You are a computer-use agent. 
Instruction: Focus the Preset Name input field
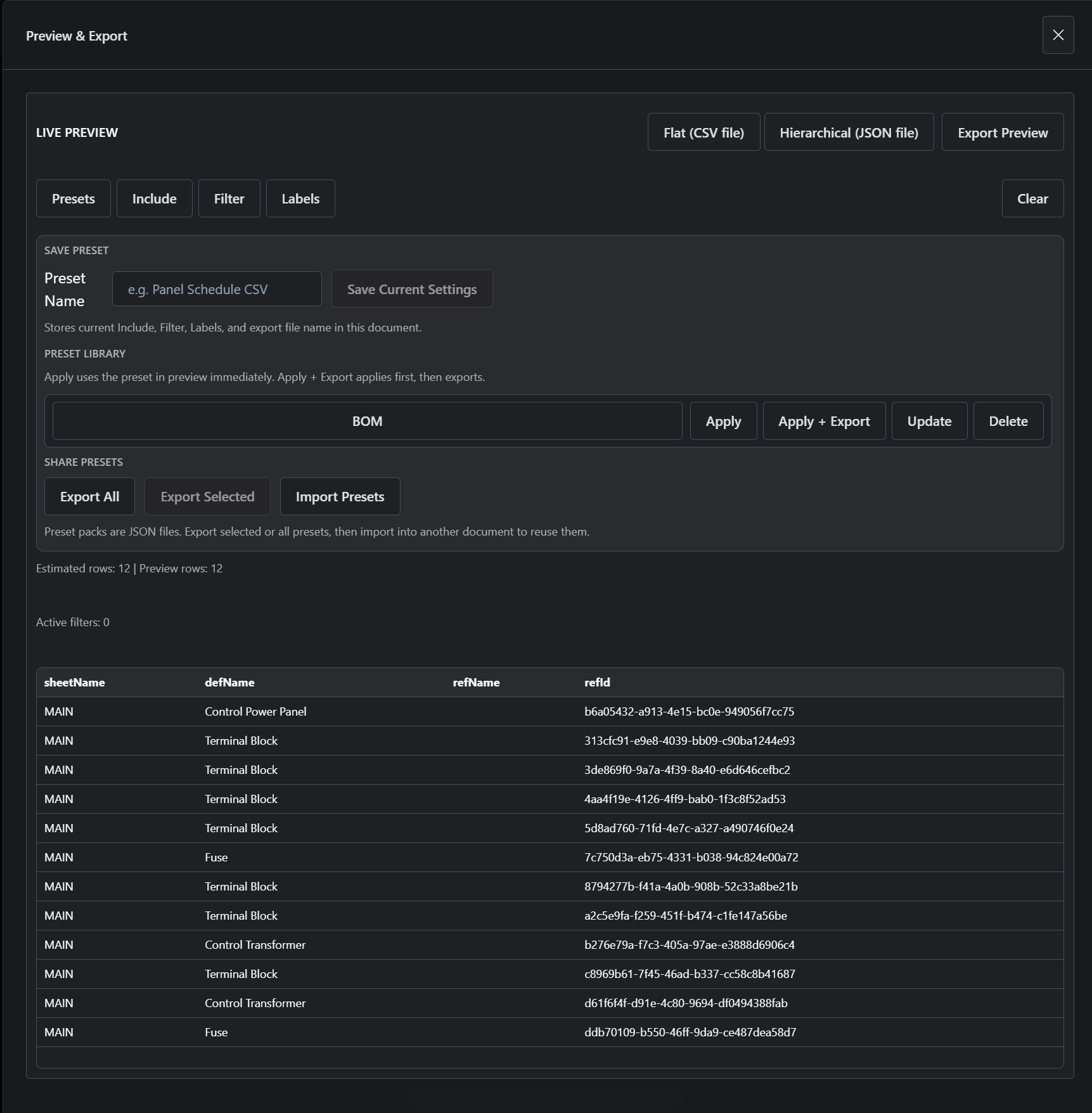point(217,289)
